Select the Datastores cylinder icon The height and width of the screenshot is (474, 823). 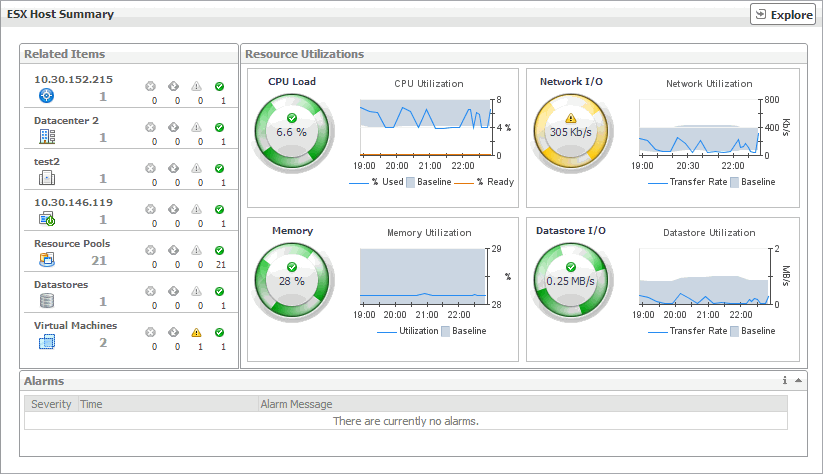pos(46,301)
